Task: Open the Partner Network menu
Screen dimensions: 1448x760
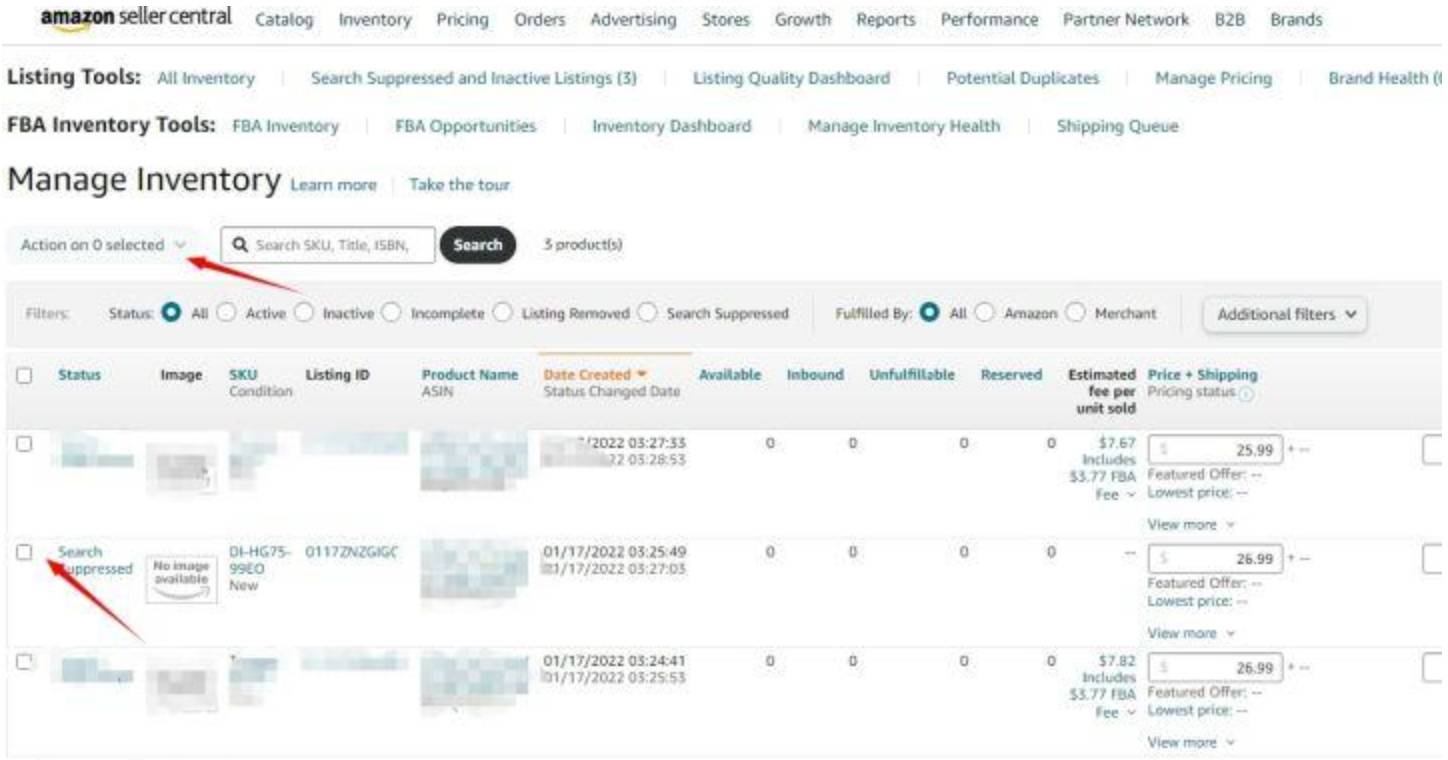Action: pos(1127,20)
